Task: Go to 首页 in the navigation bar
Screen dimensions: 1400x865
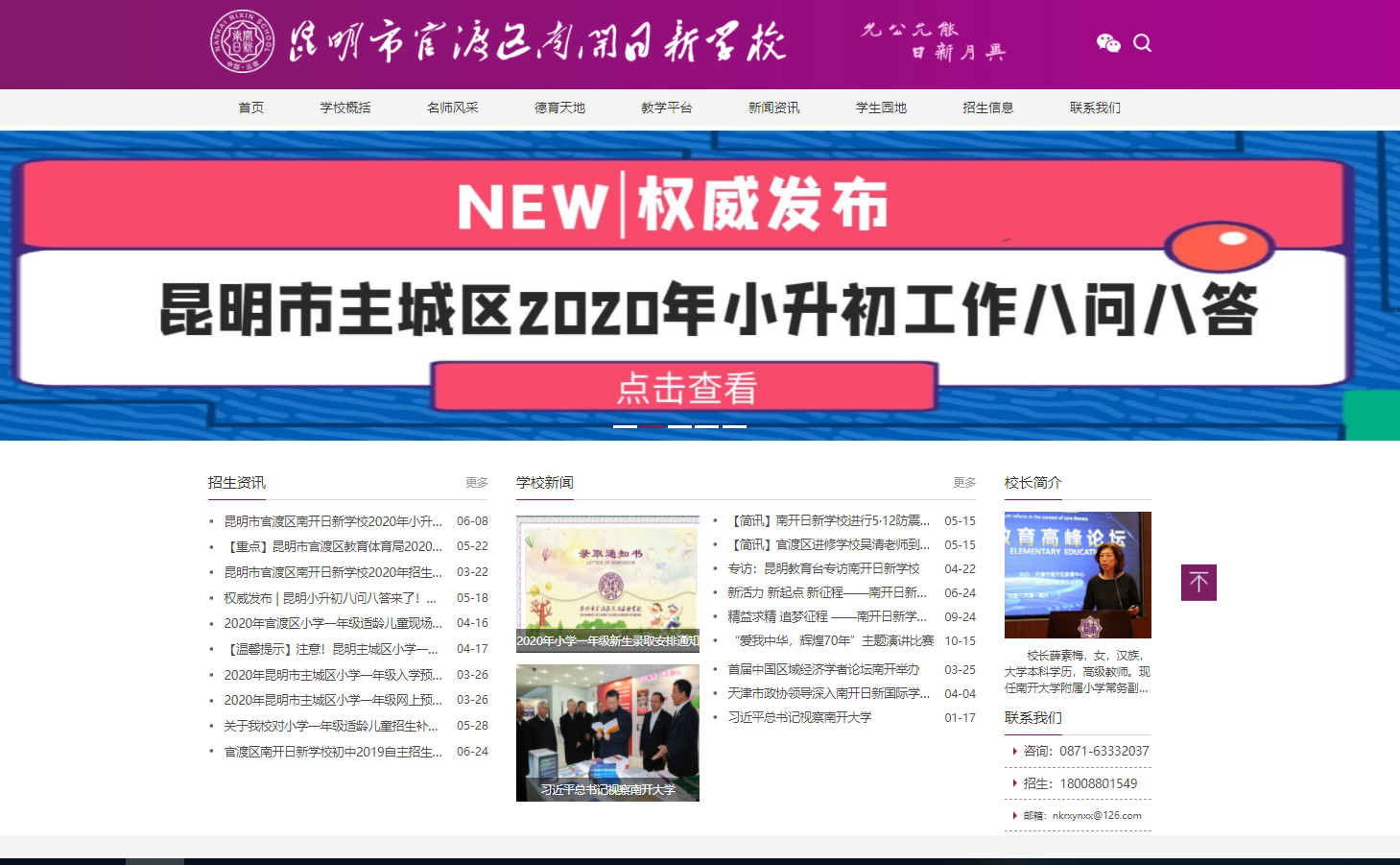Action: coord(251,108)
